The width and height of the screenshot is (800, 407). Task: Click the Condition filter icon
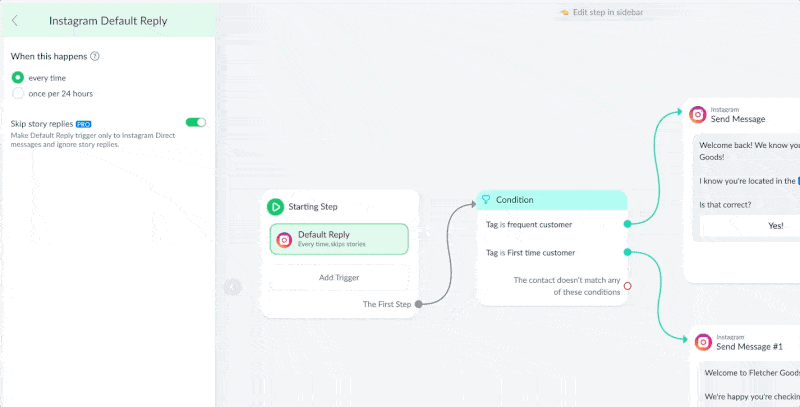click(486, 199)
